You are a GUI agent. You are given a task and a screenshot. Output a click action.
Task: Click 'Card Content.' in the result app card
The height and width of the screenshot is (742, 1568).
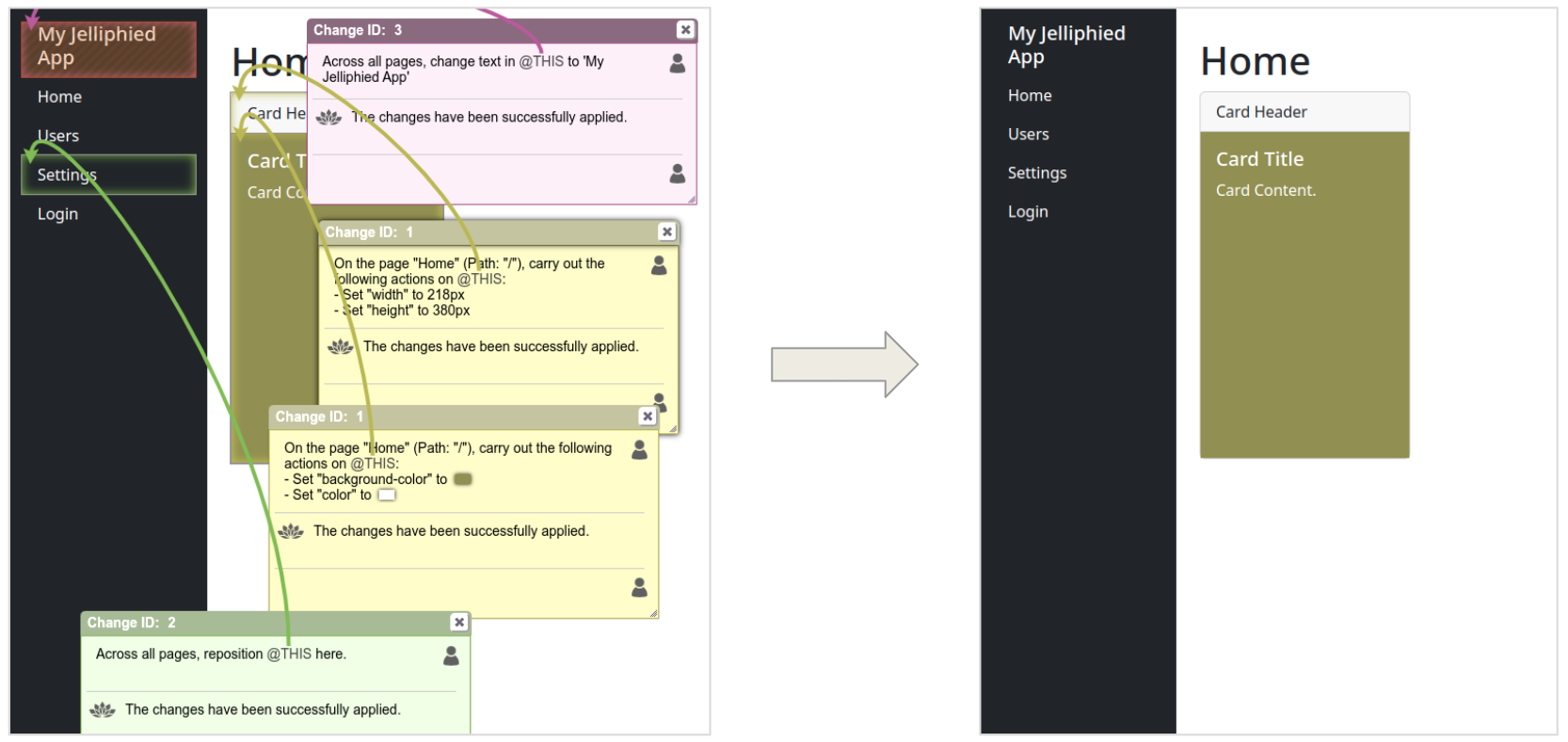click(x=1266, y=190)
